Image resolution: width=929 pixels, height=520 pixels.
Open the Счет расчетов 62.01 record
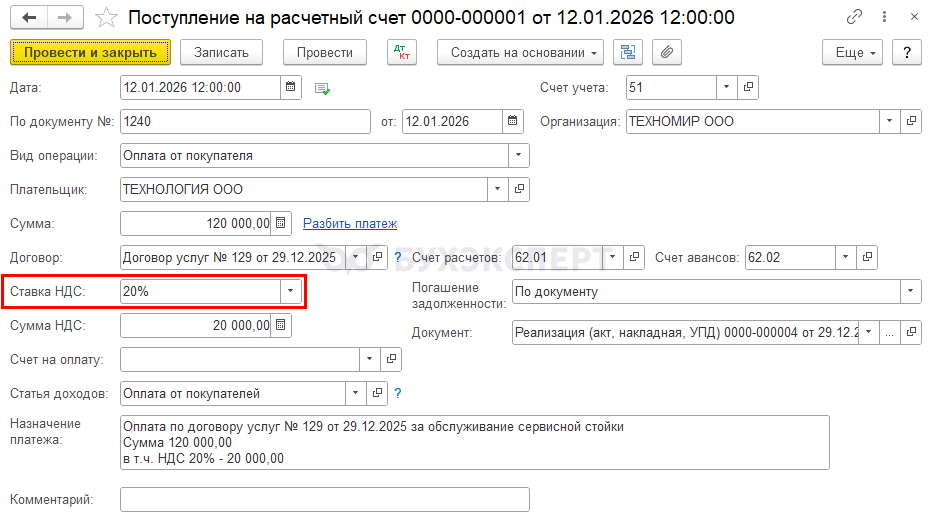point(634,257)
